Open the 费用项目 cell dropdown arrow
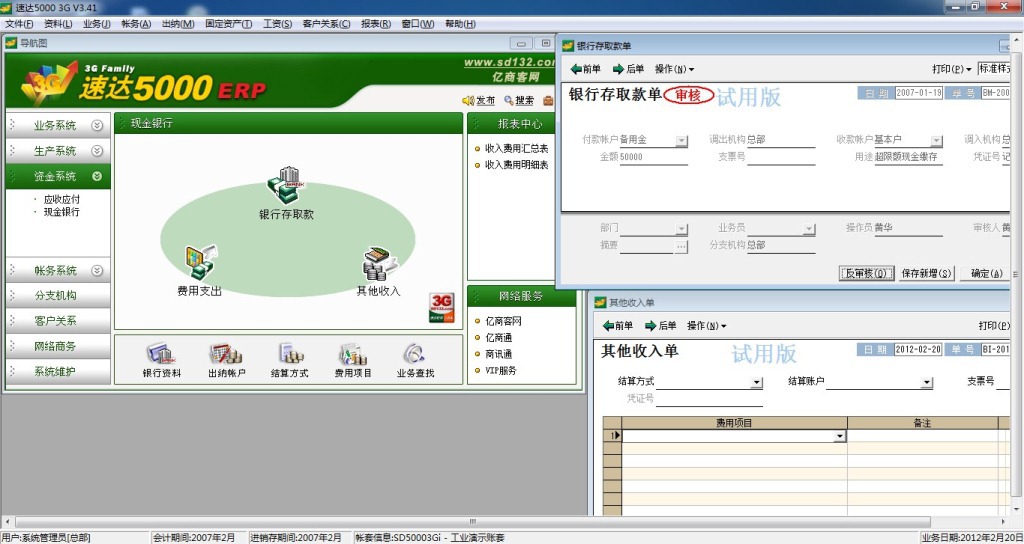The height and width of the screenshot is (544, 1024). tap(840, 436)
